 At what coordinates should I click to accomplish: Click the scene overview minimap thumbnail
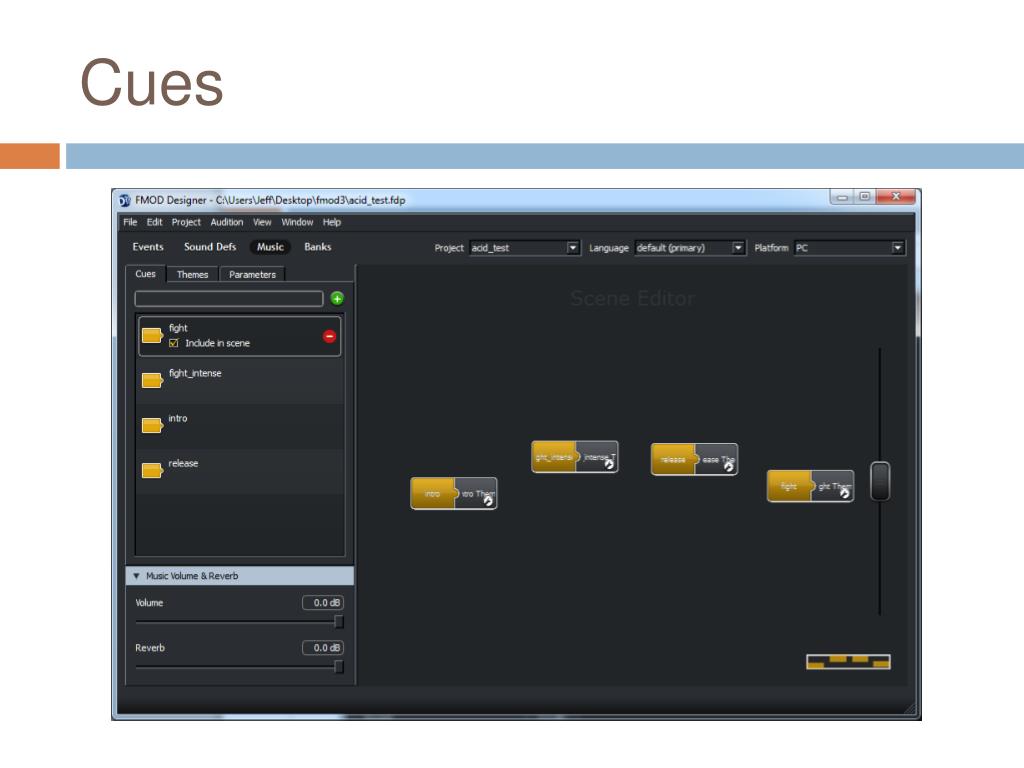[848, 662]
